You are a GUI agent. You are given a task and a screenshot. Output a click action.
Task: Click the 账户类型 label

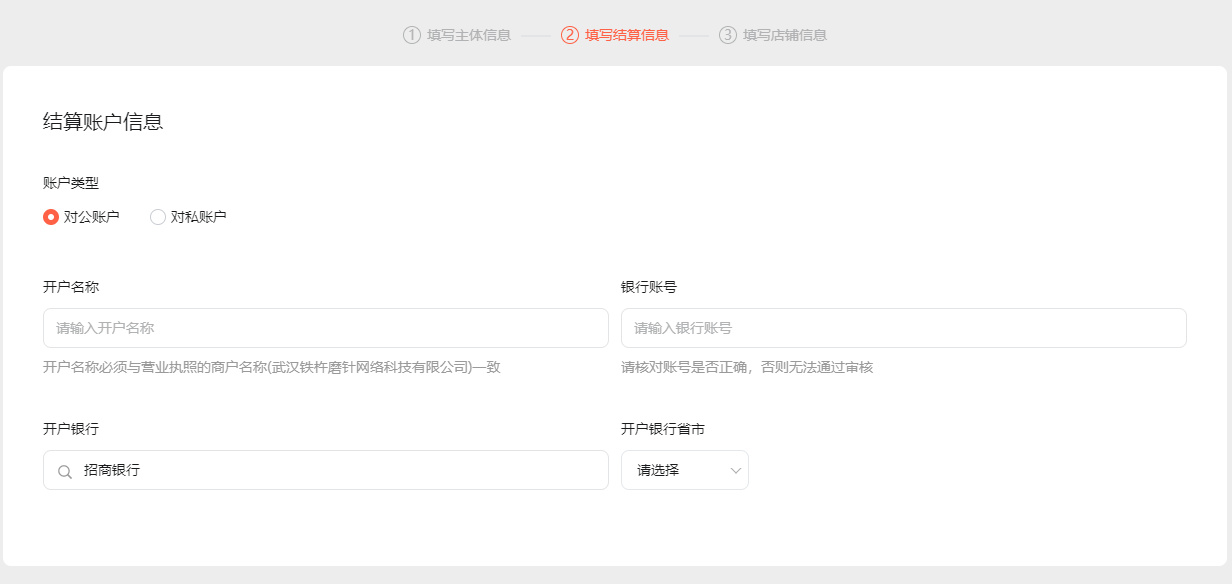coord(71,183)
